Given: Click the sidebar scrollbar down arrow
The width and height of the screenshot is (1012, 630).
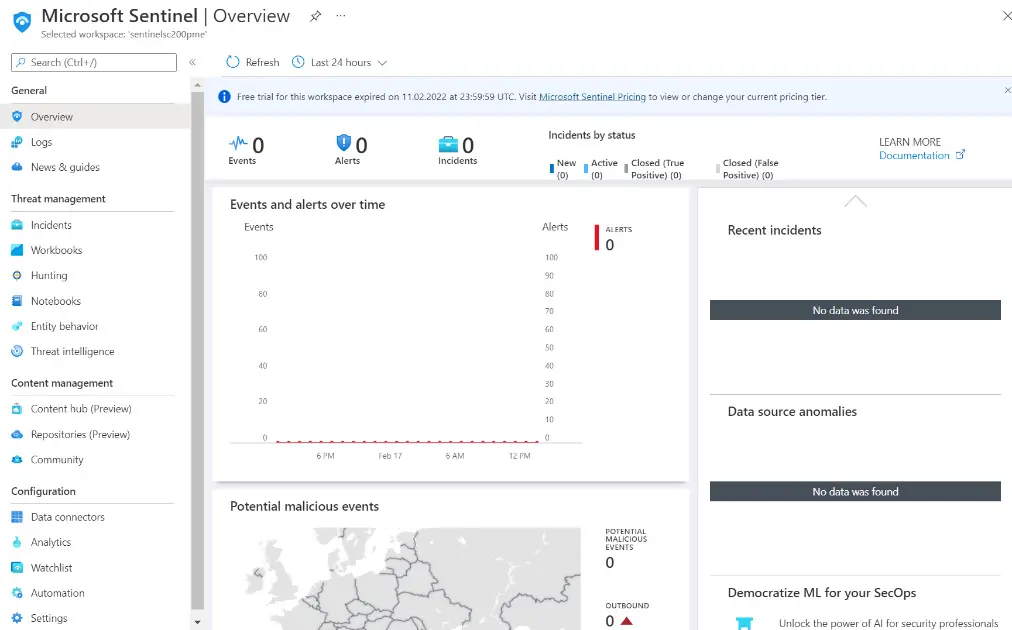Looking at the screenshot, I should point(197,622).
